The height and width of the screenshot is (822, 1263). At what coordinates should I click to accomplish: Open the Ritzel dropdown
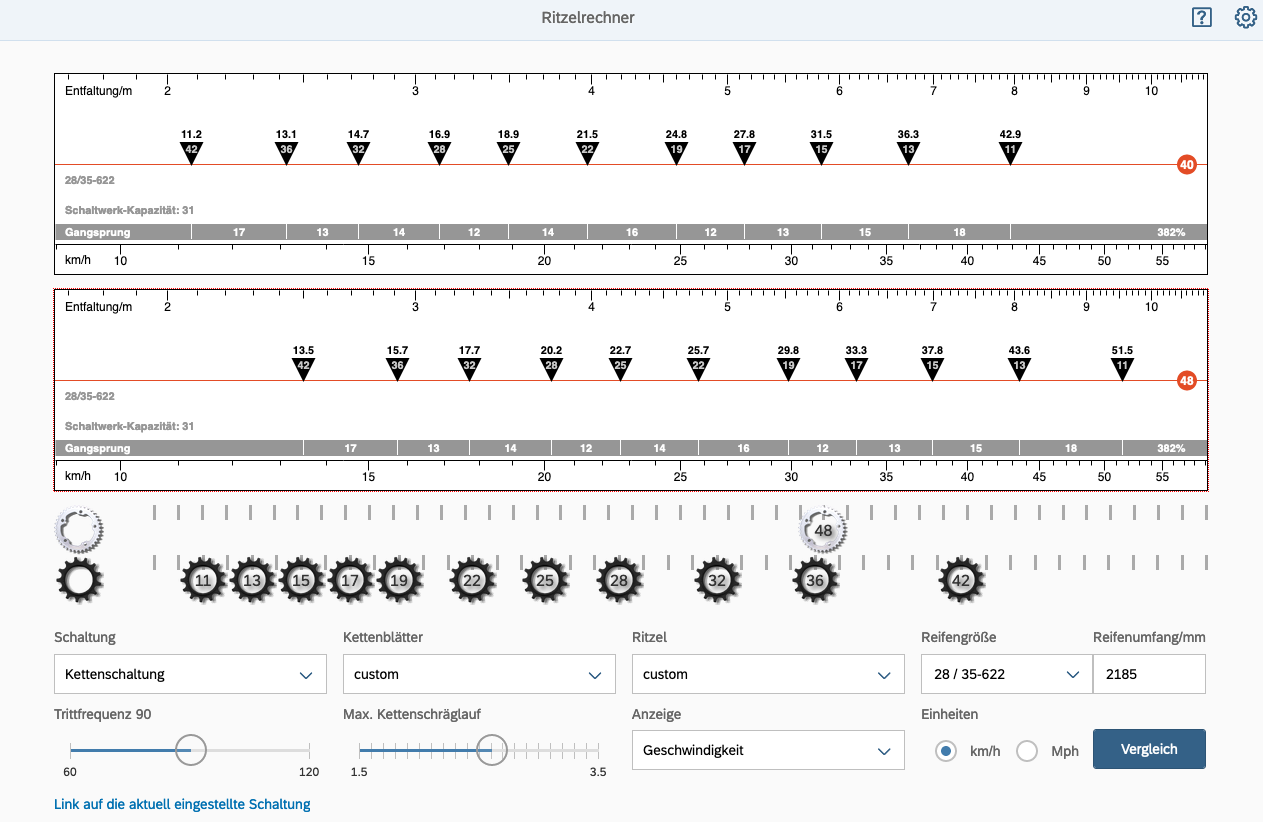(768, 674)
